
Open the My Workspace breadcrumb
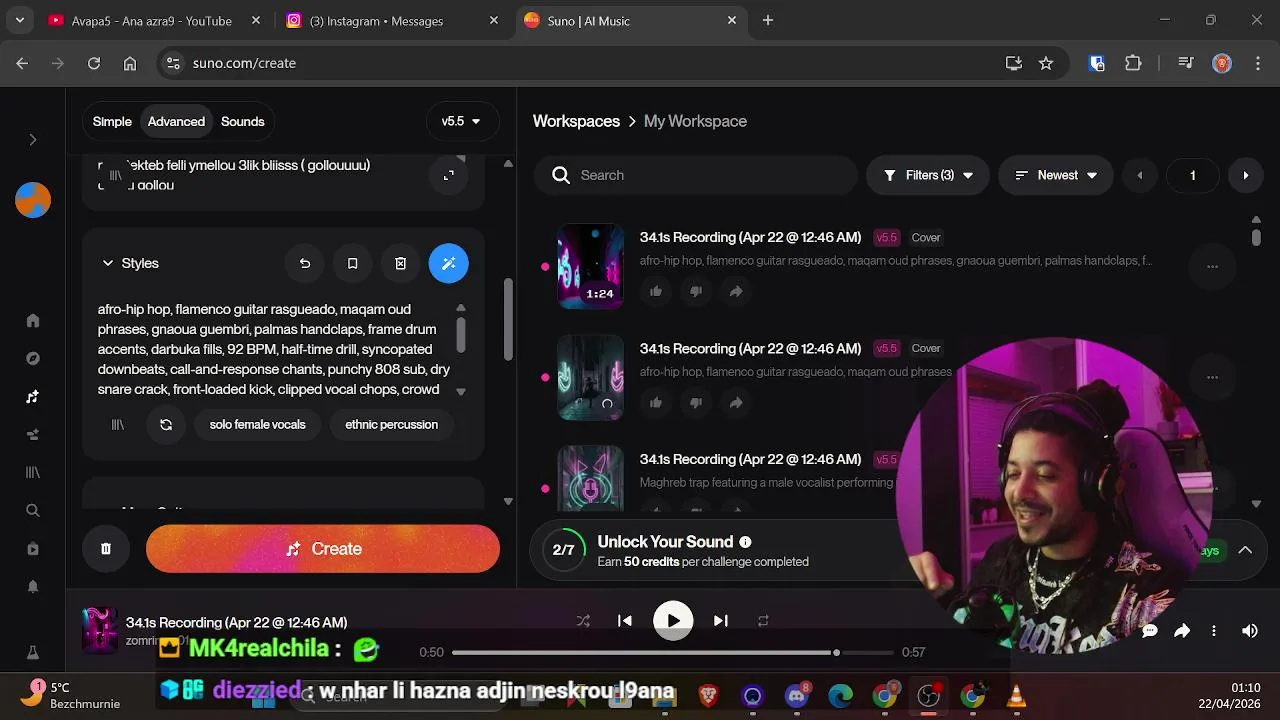pos(695,121)
